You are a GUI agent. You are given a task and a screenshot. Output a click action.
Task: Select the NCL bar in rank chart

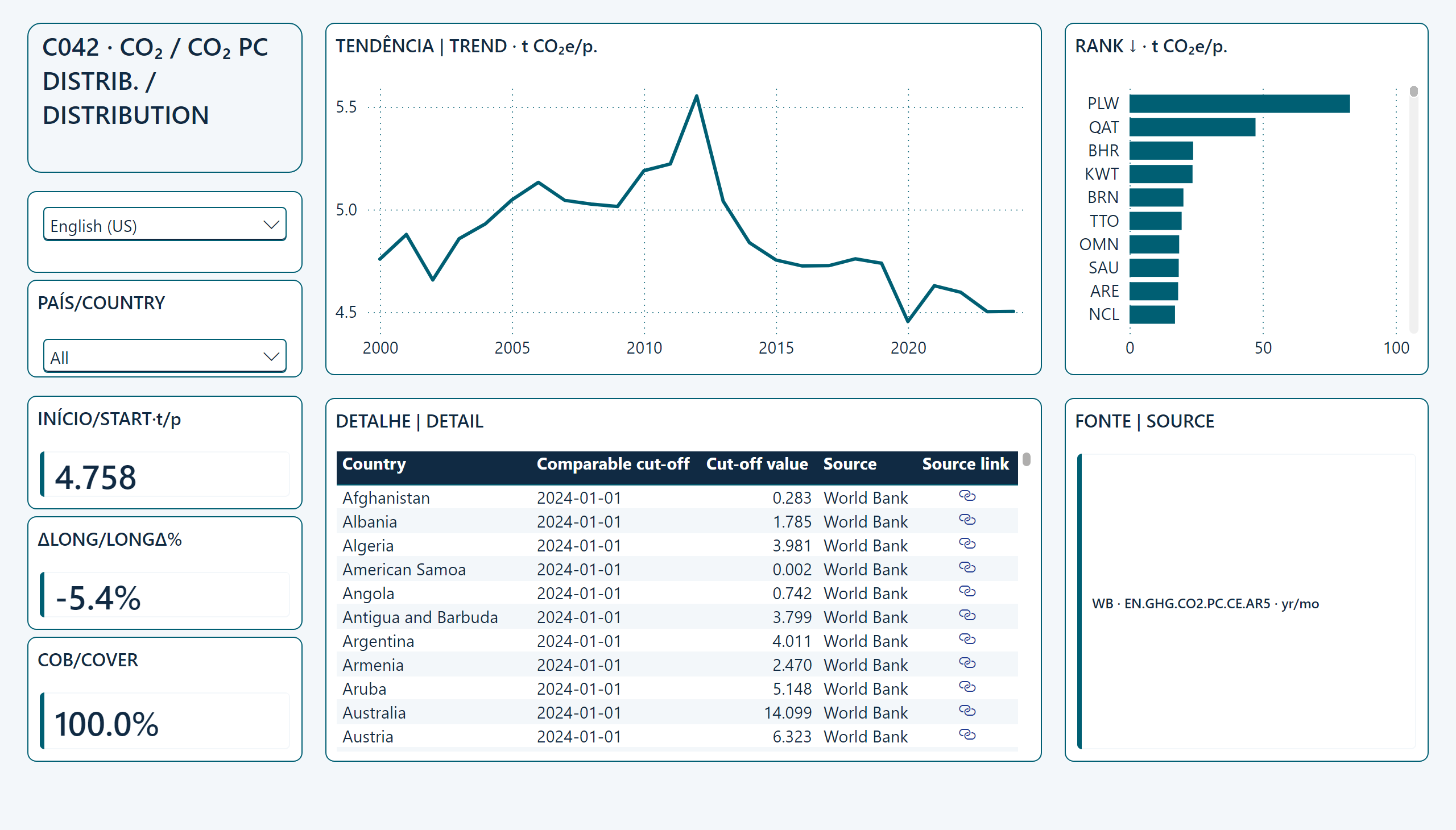[x=1152, y=314]
